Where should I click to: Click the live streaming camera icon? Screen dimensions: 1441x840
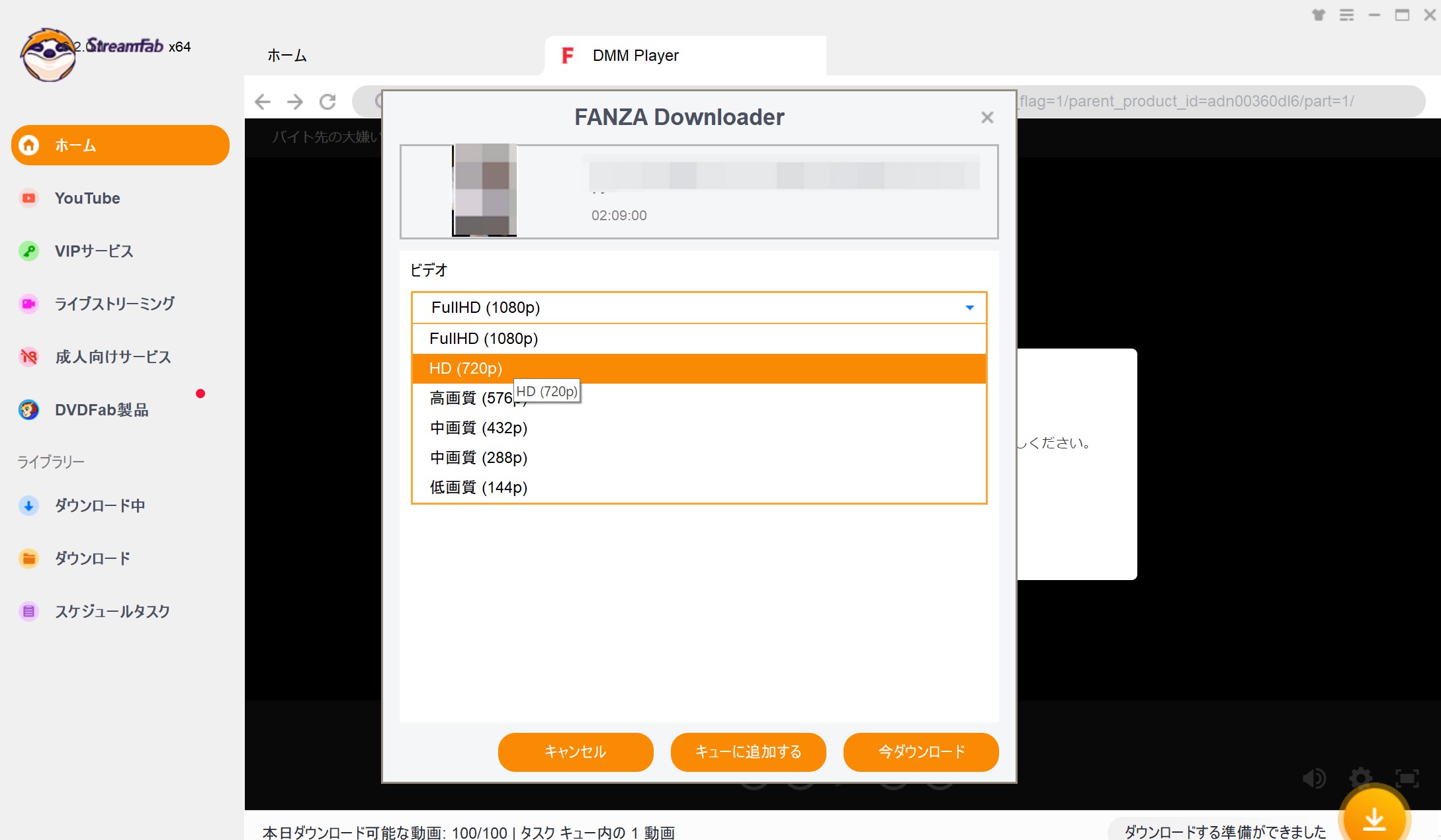(x=28, y=304)
